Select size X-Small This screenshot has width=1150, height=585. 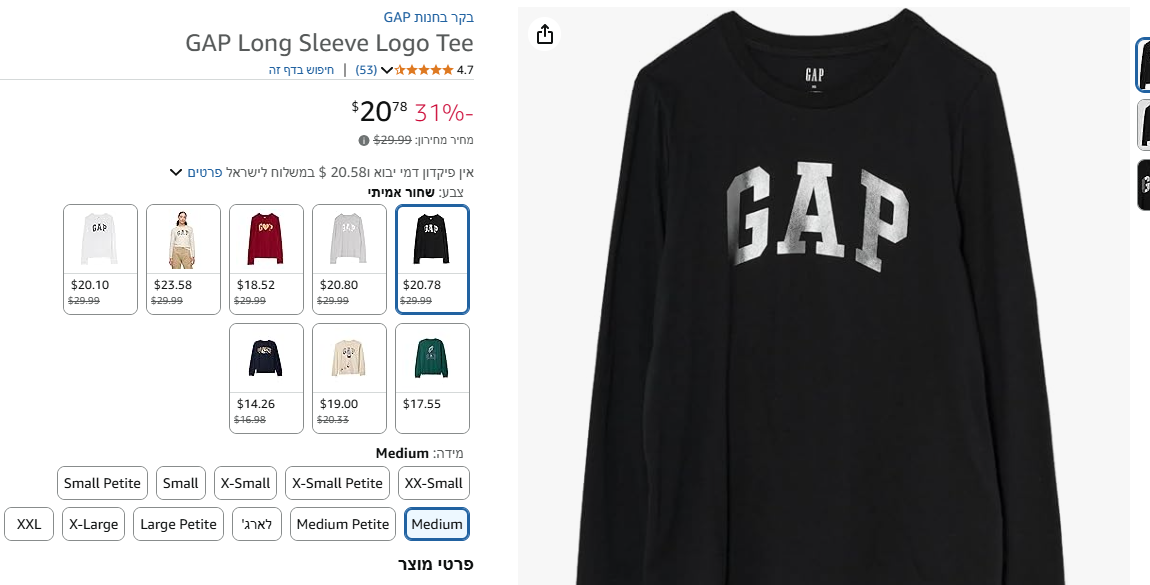pyautogui.click(x=245, y=483)
